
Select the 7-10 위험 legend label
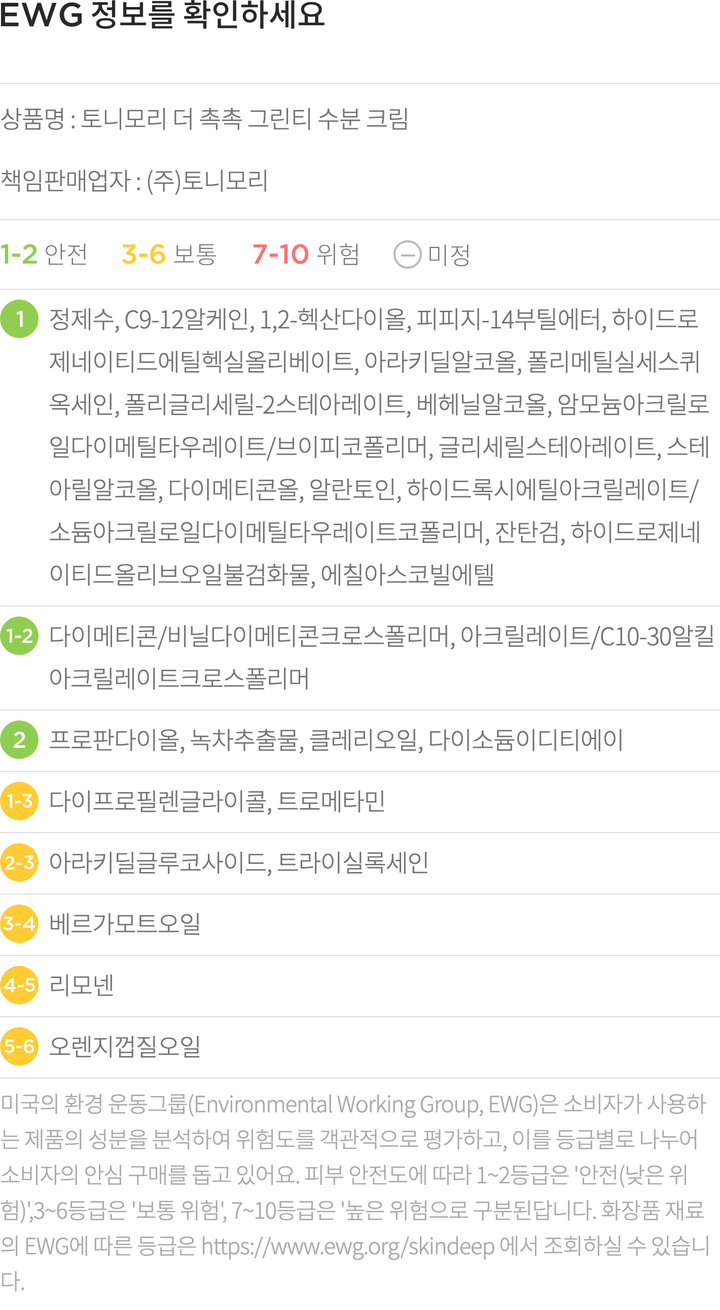coord(305,255)
